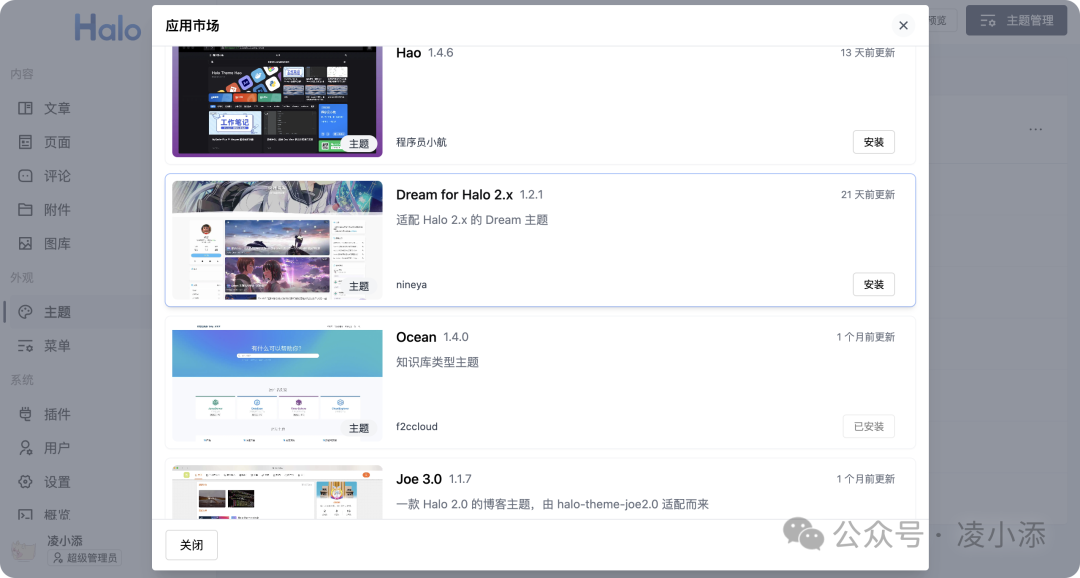Open the 文章 (Posts) sidebar icon
Image resolution: width=1080 pixels, height=578 pixels.
[x=25, y=108]
